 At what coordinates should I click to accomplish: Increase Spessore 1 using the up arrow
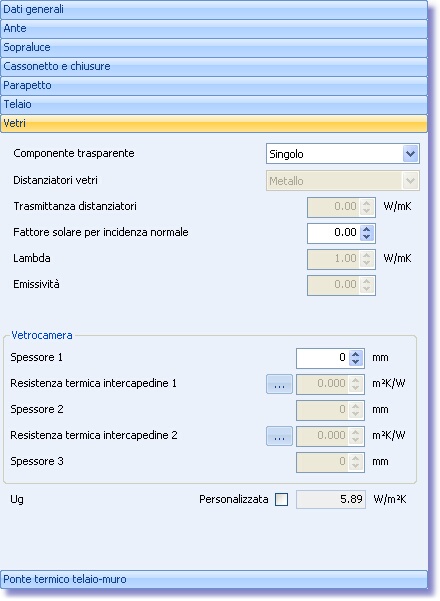356,354
